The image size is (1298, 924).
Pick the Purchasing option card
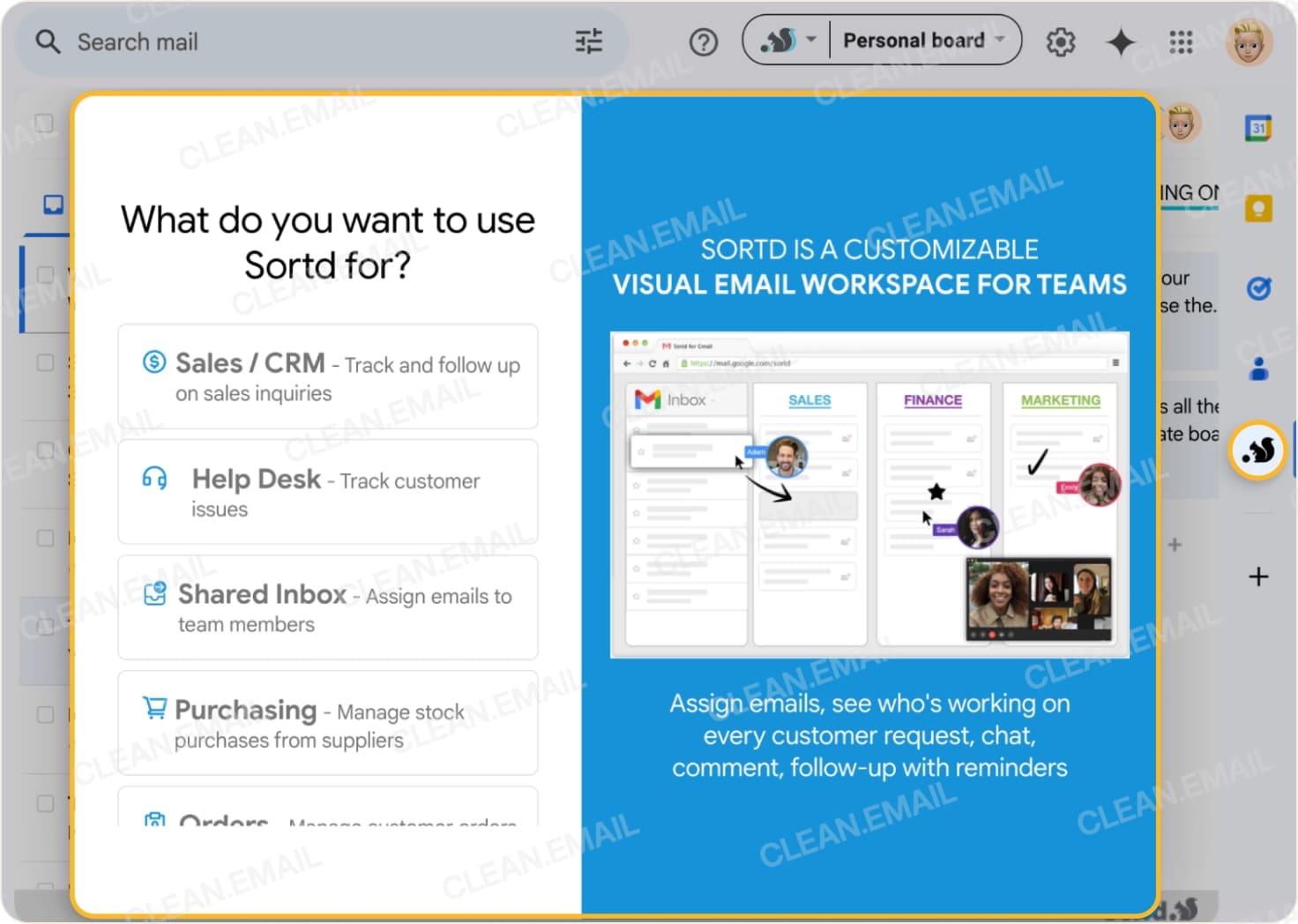tap(327, 723)
